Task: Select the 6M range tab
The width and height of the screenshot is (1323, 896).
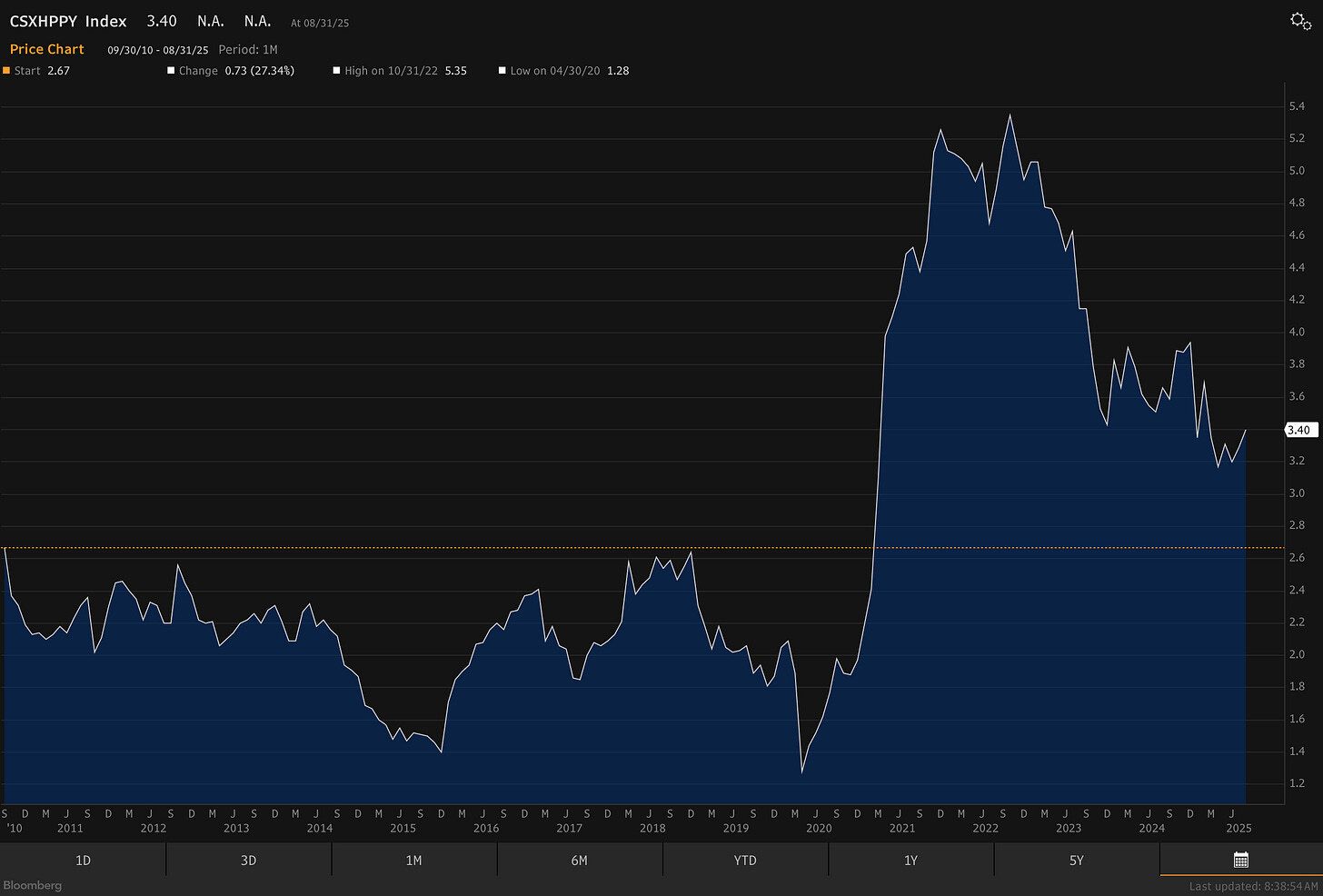Action: click(x=580, y=860)
